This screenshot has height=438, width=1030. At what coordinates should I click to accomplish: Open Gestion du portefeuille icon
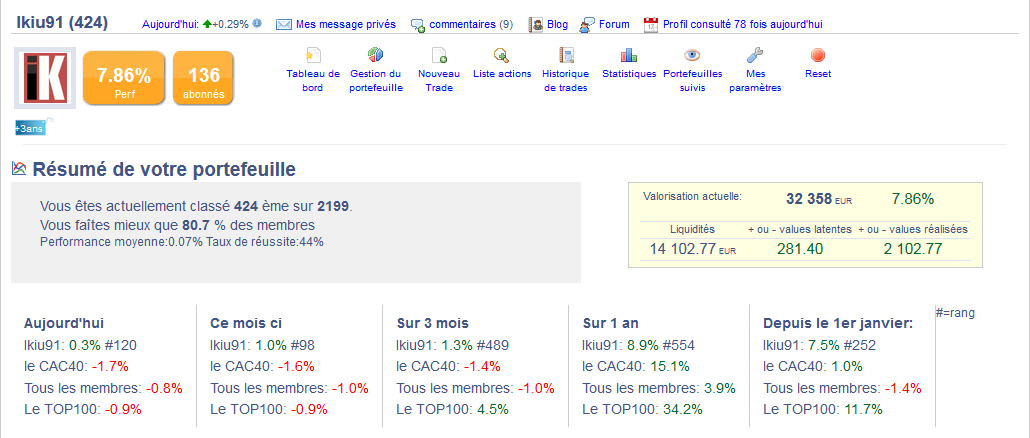pyautogui.click(x=376, y=56)
